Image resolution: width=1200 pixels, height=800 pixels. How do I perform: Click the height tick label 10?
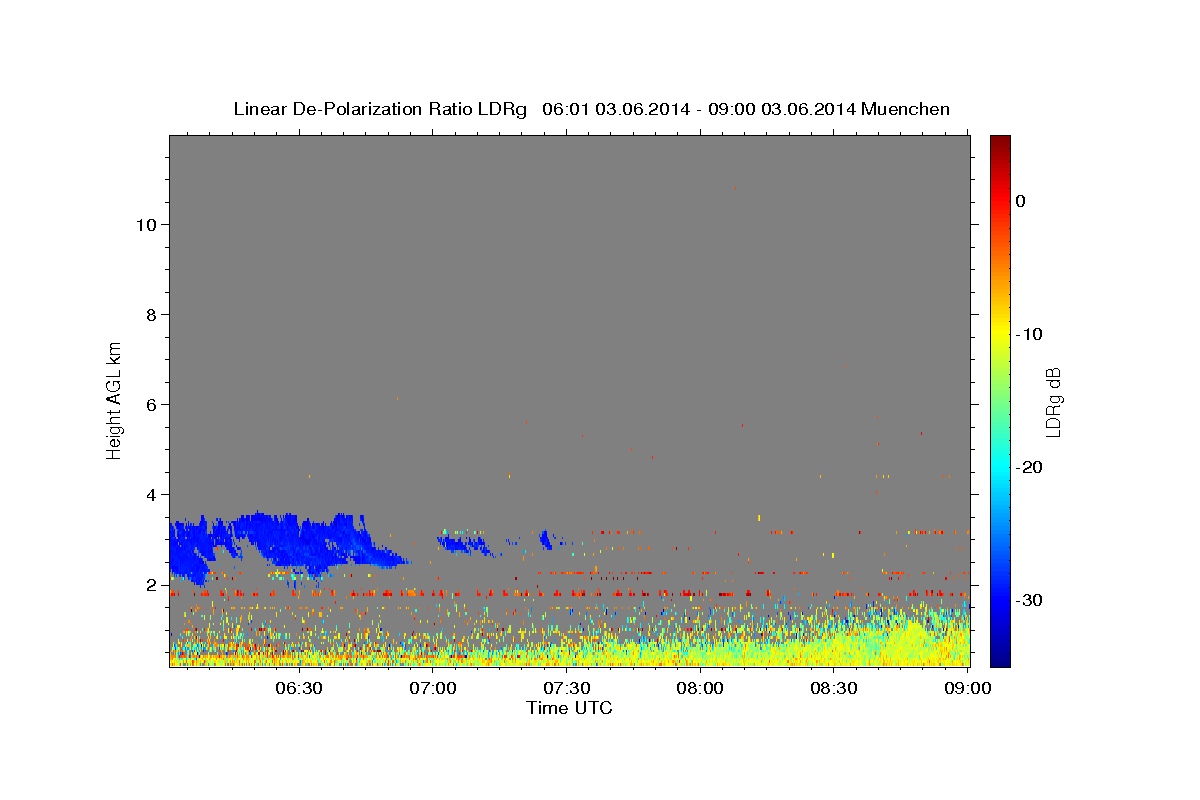click(x=146, y=224)
